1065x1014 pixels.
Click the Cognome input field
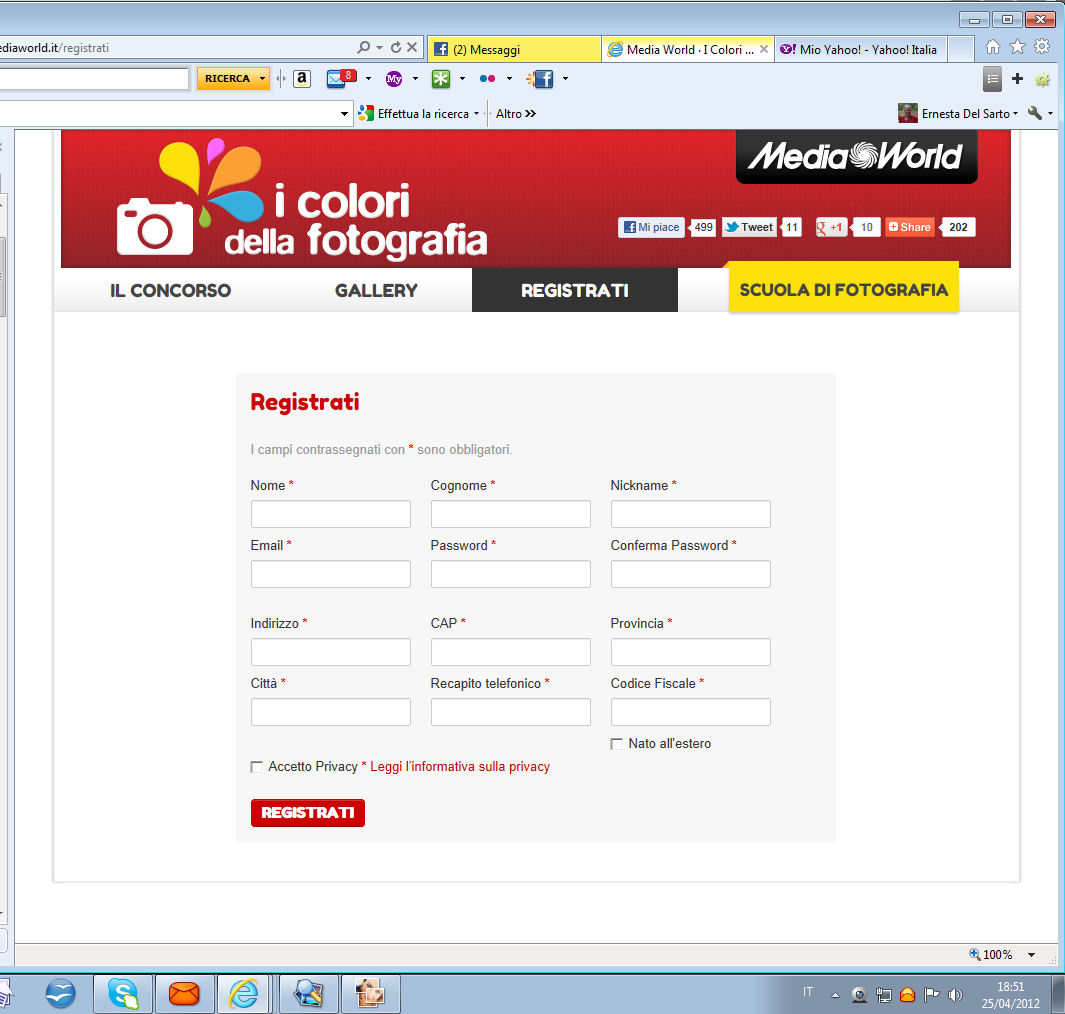tap(511, 514)
